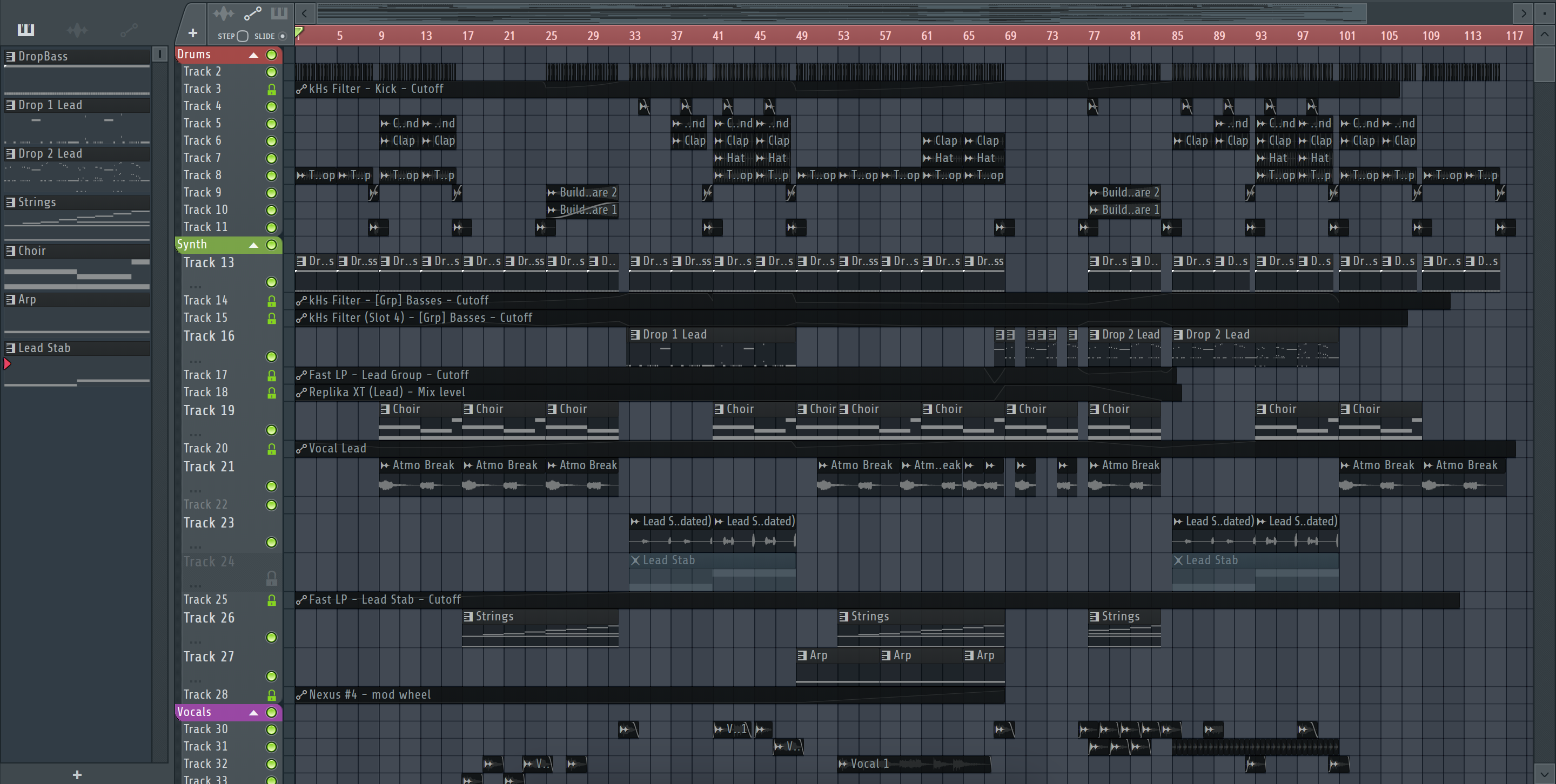
Task: Open Track 19 options via its three dots
Action: click(x=195, y=434)
